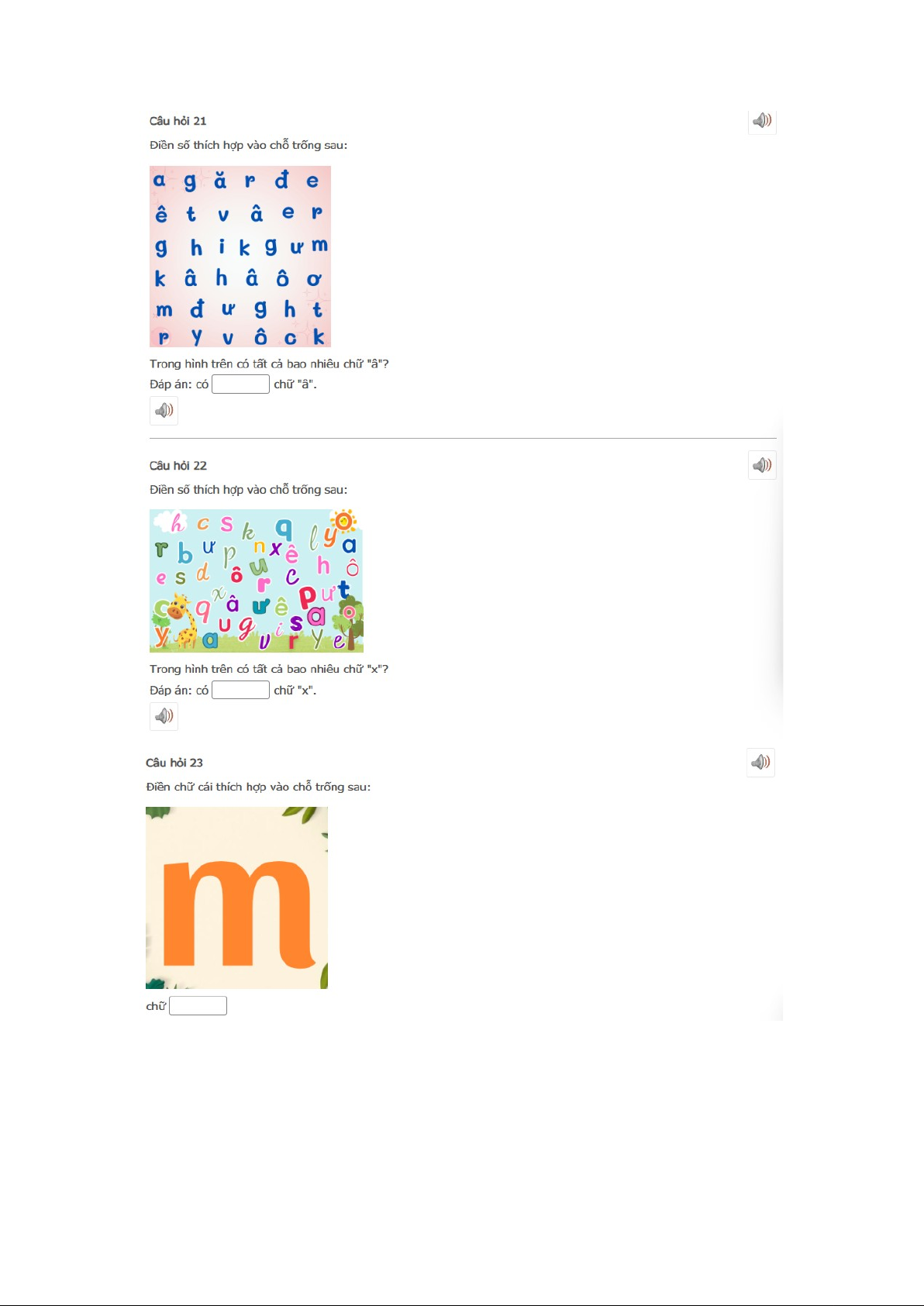
Task: Click speaker icon below question 22 answer
Action: point(164,716)
